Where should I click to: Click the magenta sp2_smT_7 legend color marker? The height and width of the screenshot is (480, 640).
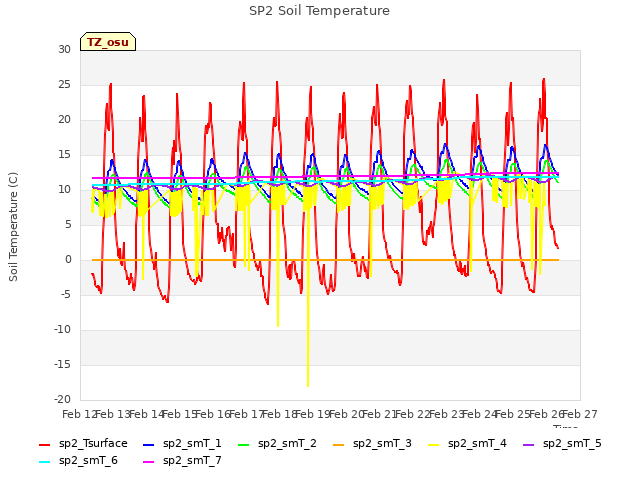coord(149,462)
